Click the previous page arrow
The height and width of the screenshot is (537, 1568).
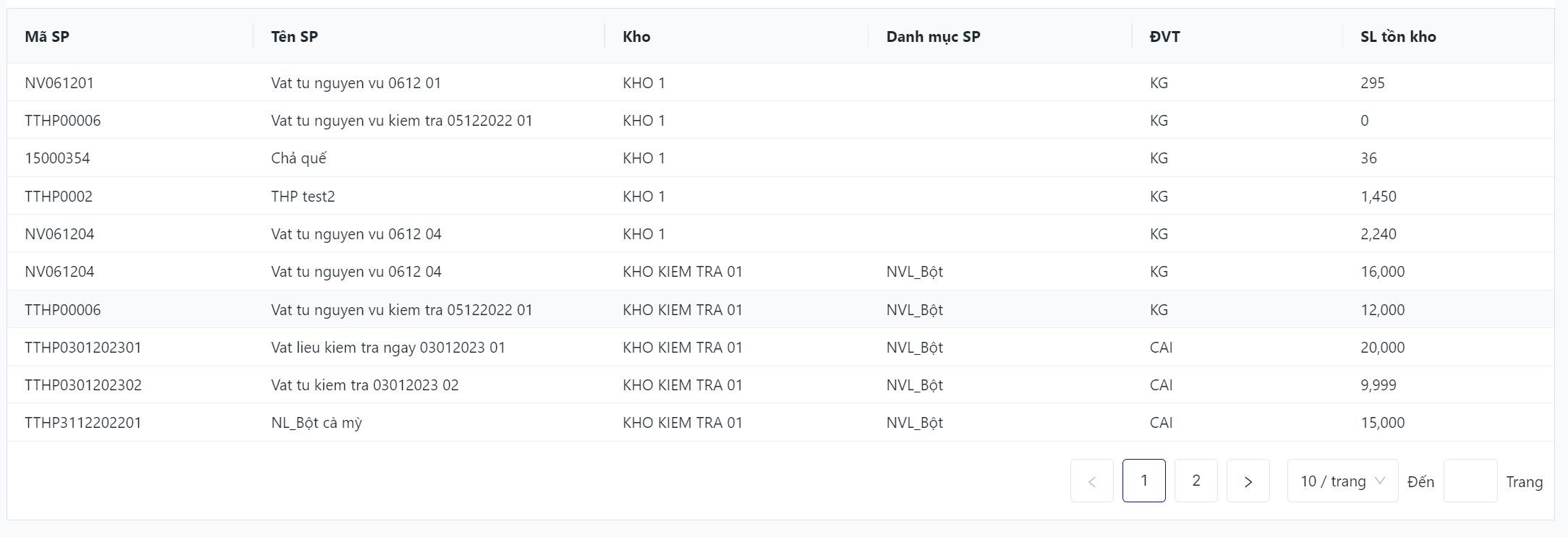pyautogui.click(x=1091, y=481)
